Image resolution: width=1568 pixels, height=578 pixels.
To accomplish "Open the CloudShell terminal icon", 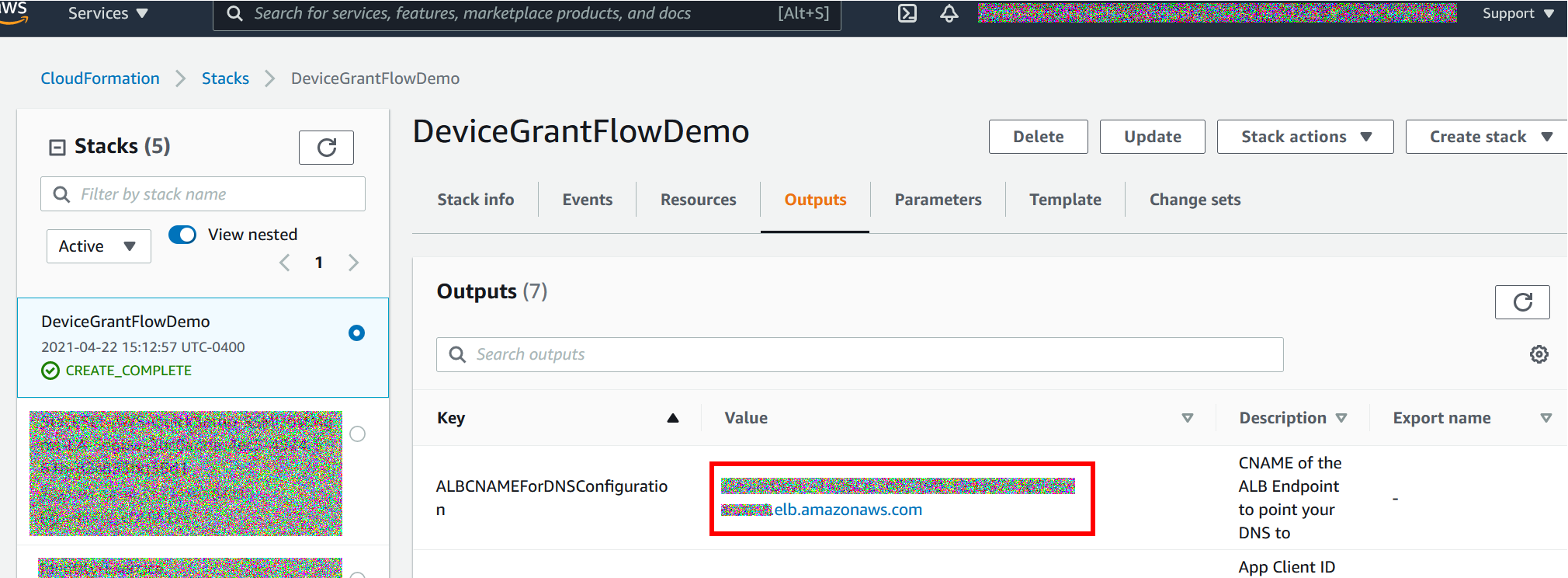I will pos(907,13).
